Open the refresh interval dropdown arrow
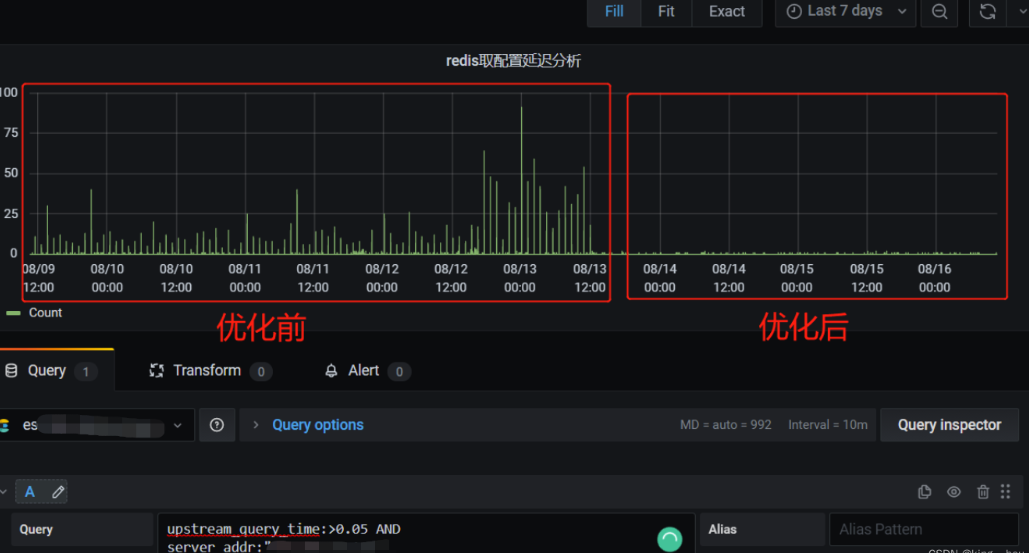Image resolution: width=1029 pixels, height=553 pixels. tap(1020, 11)
